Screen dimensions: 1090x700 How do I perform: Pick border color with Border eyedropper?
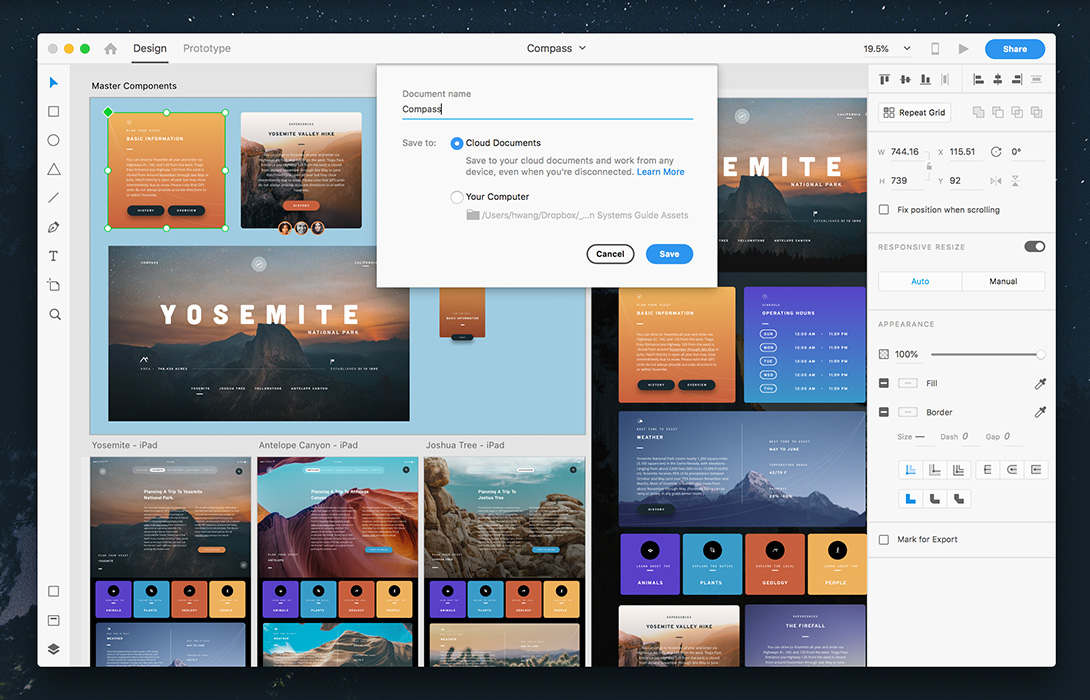coord(1040,412)
